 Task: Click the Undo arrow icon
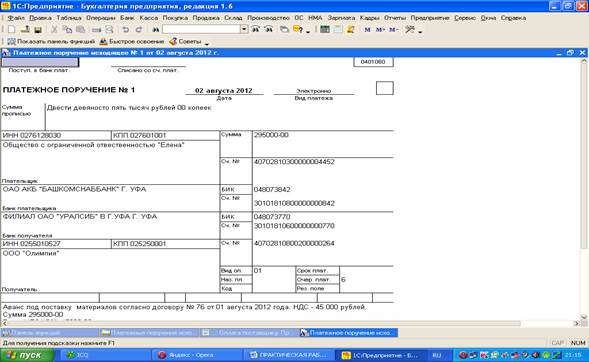click(x=126, y=29)
